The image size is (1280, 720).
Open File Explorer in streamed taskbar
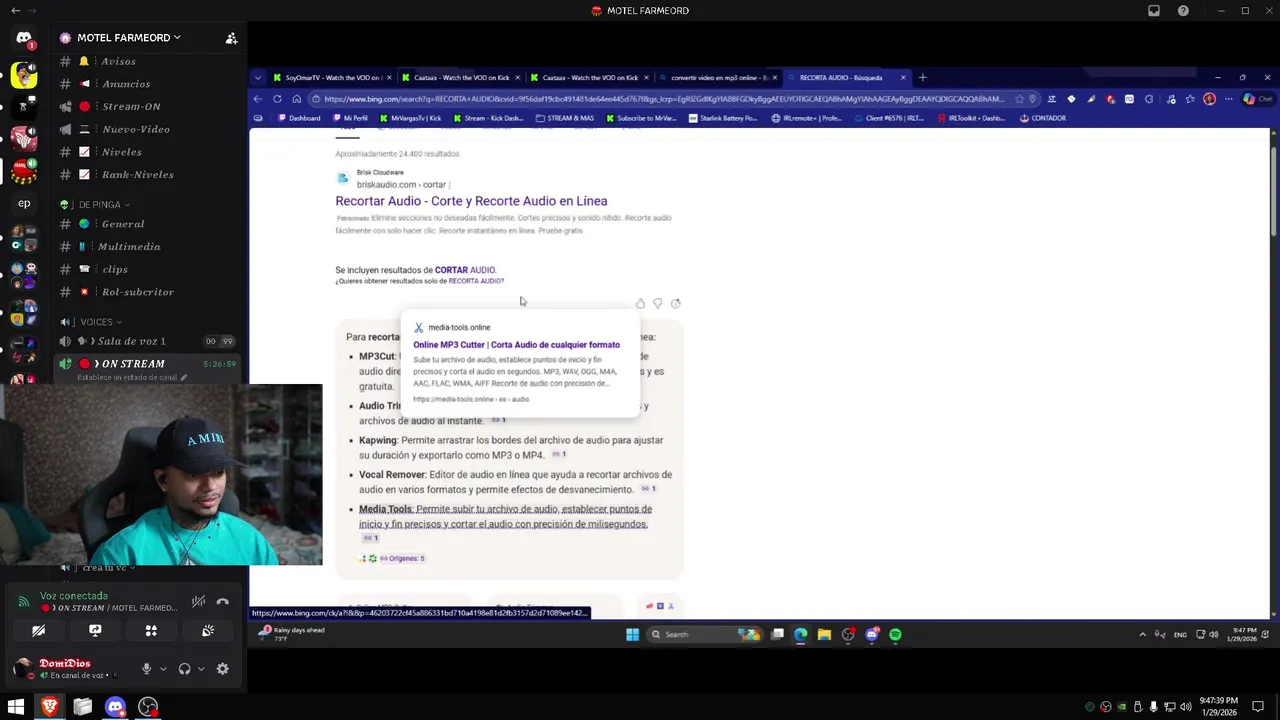tap(824, 634)
